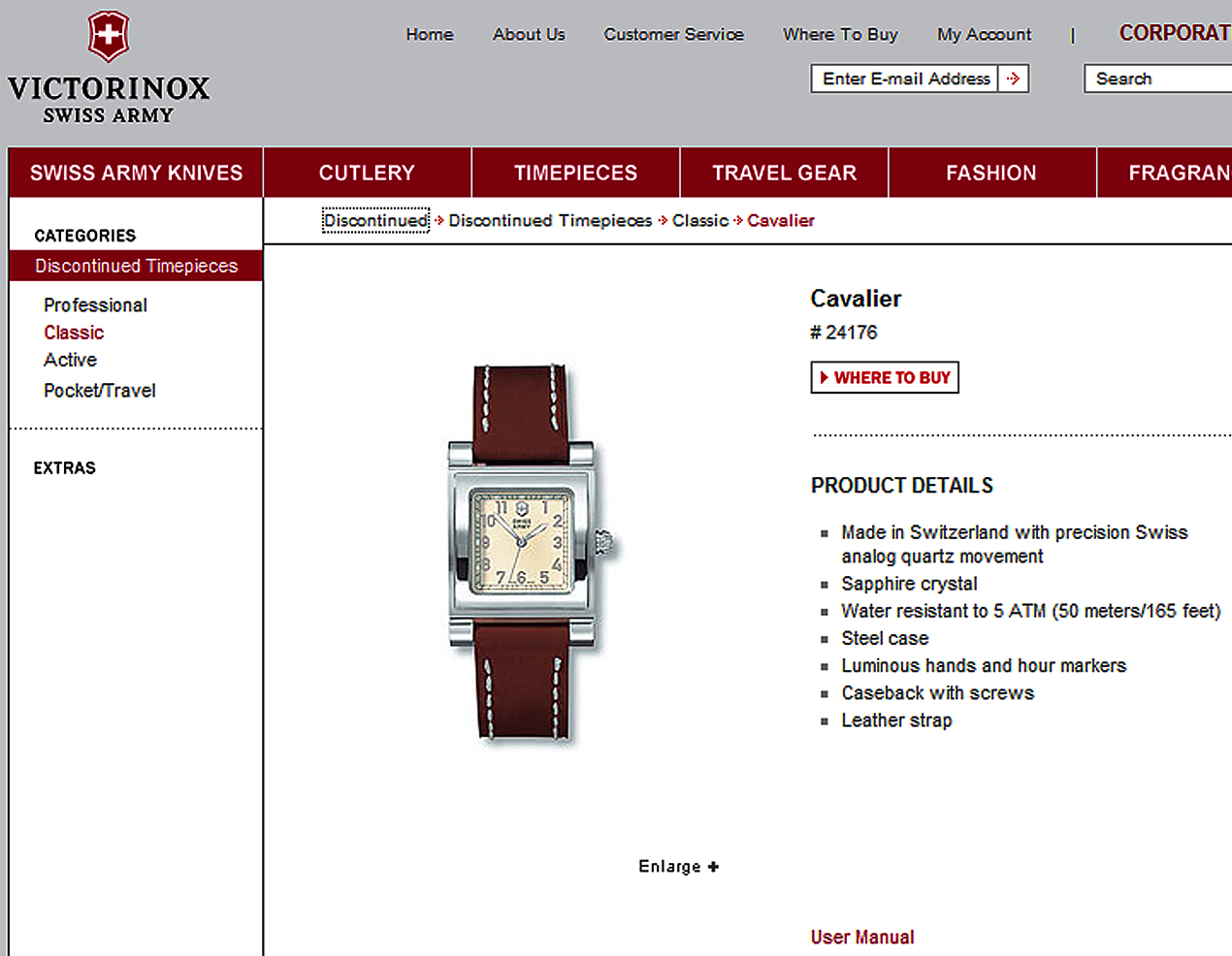Open the Swiss Army Knives tab
This screenshot has height=956, width=1232.
pyautogui.click(x=136, y=173)
